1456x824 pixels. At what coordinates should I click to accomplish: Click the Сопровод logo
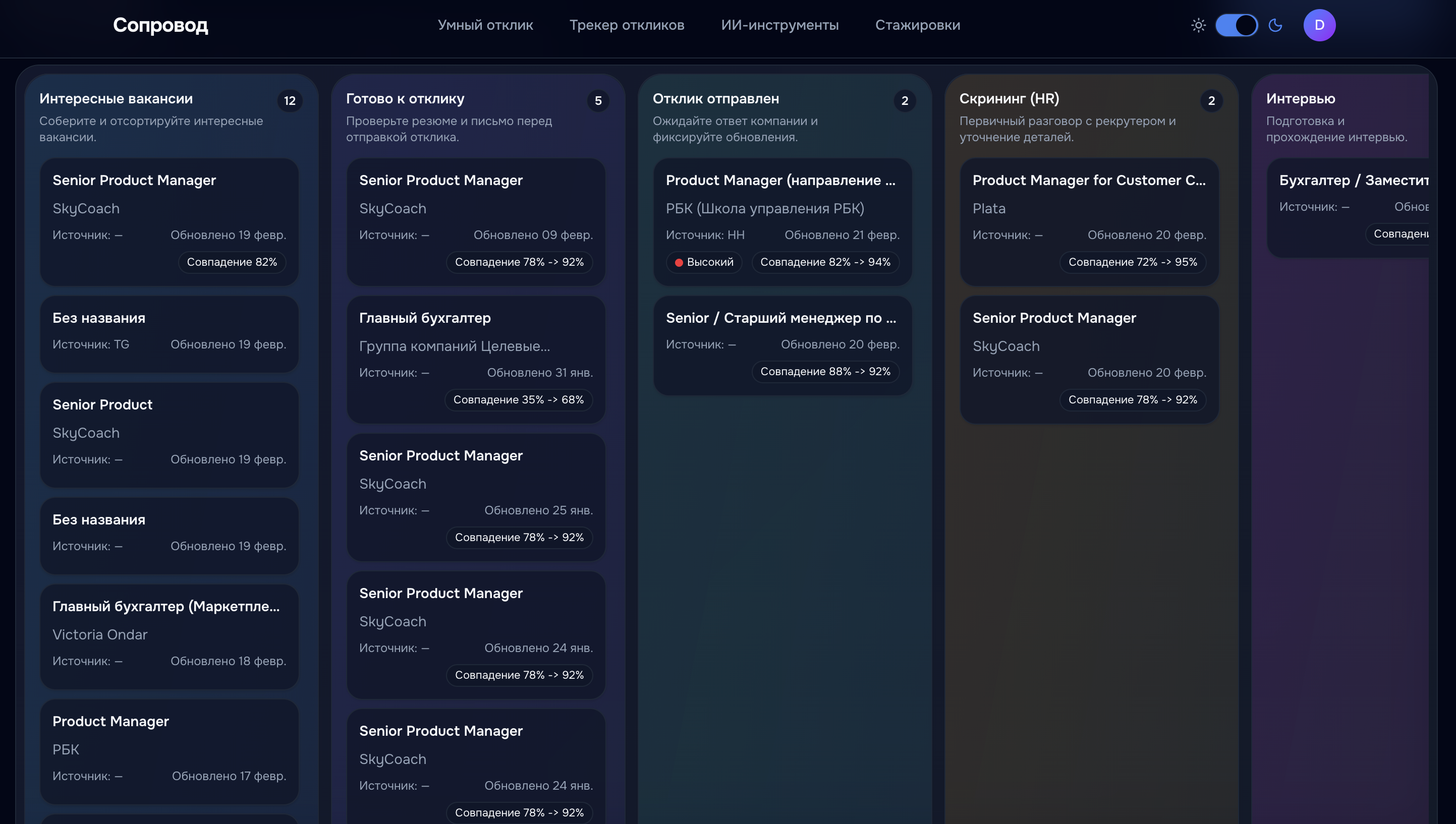point(160,25)
